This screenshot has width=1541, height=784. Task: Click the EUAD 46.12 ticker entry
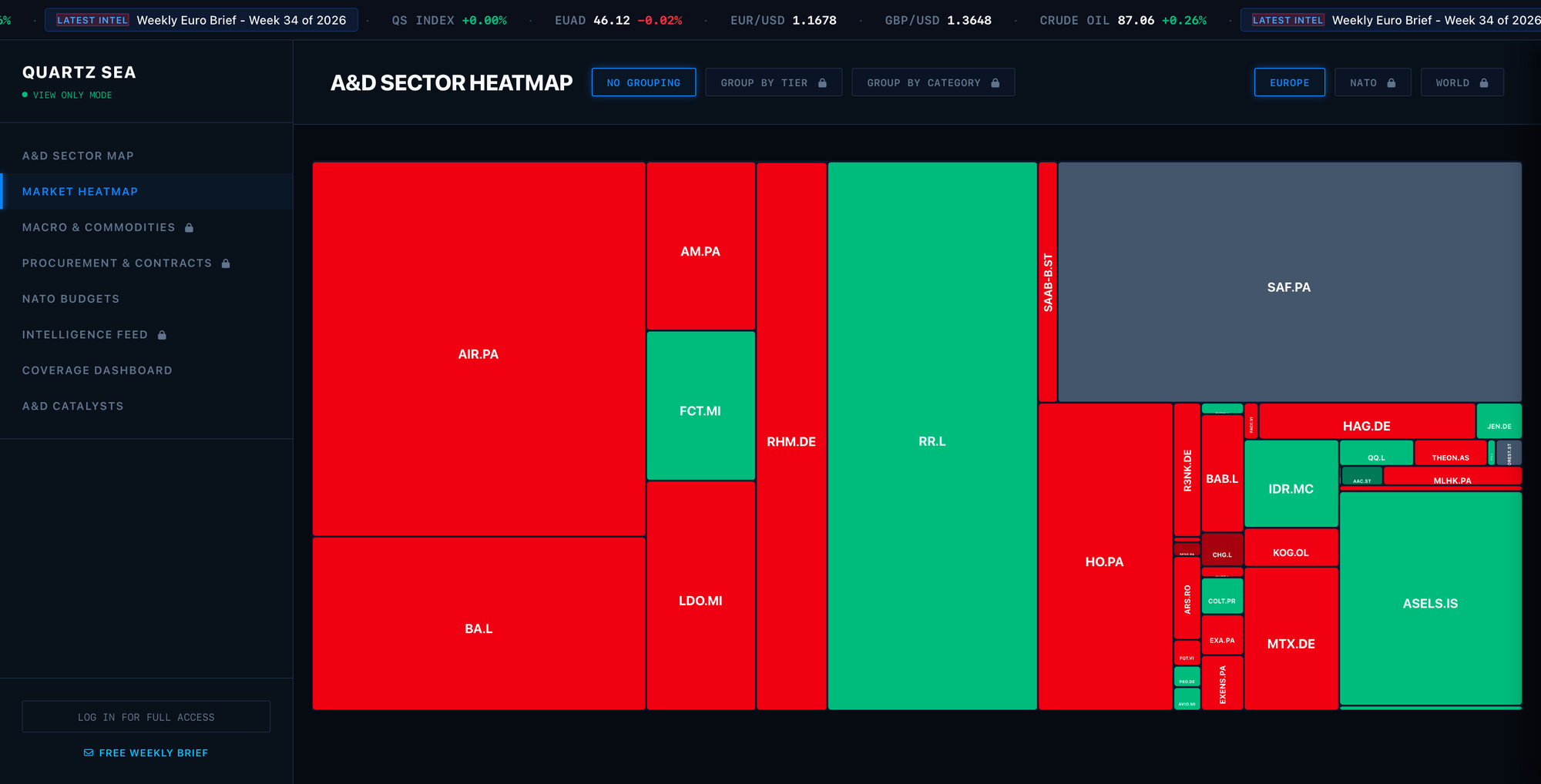pos(619,20)
